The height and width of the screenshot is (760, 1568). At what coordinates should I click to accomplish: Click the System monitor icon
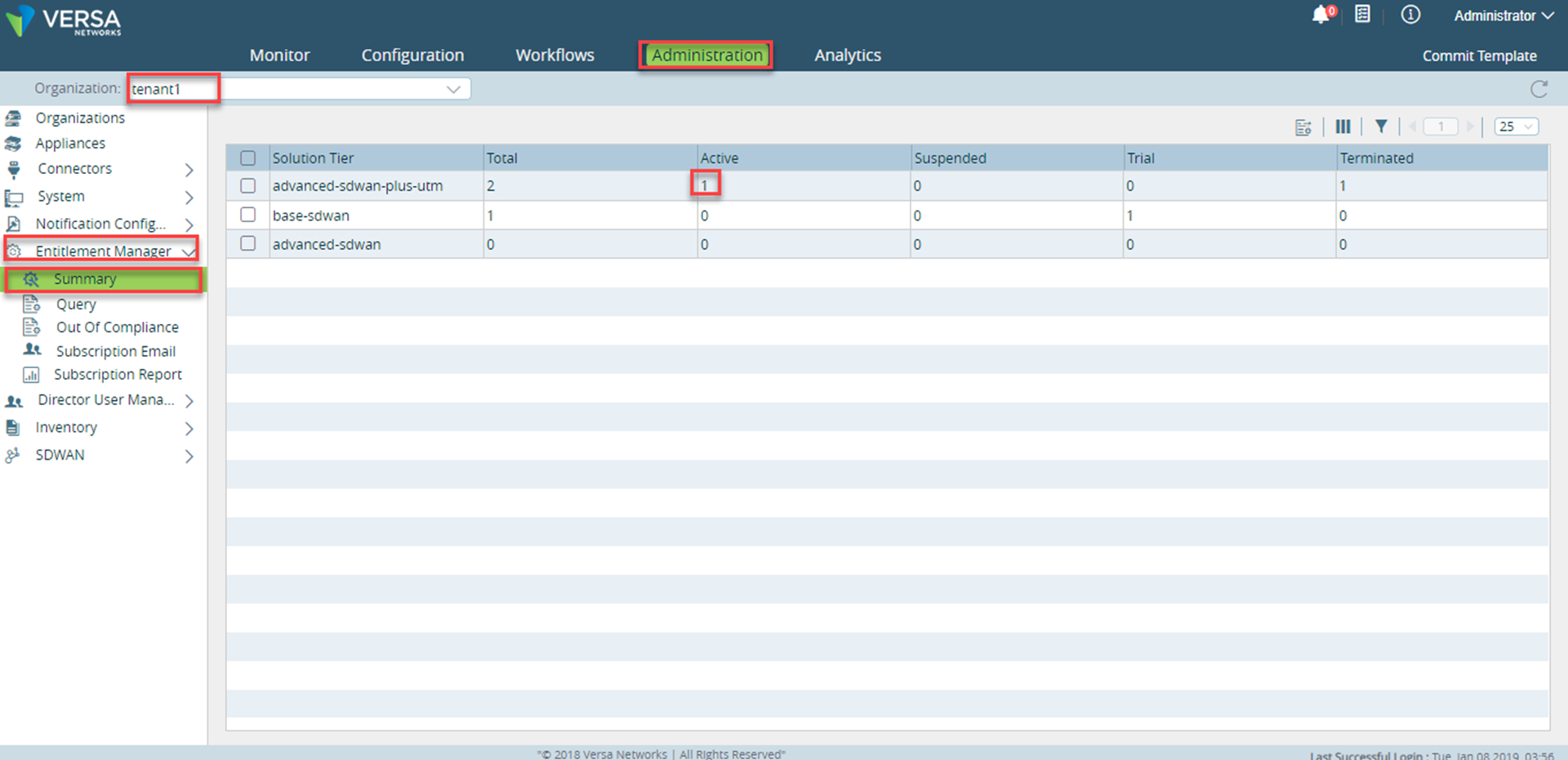[14, 198]
